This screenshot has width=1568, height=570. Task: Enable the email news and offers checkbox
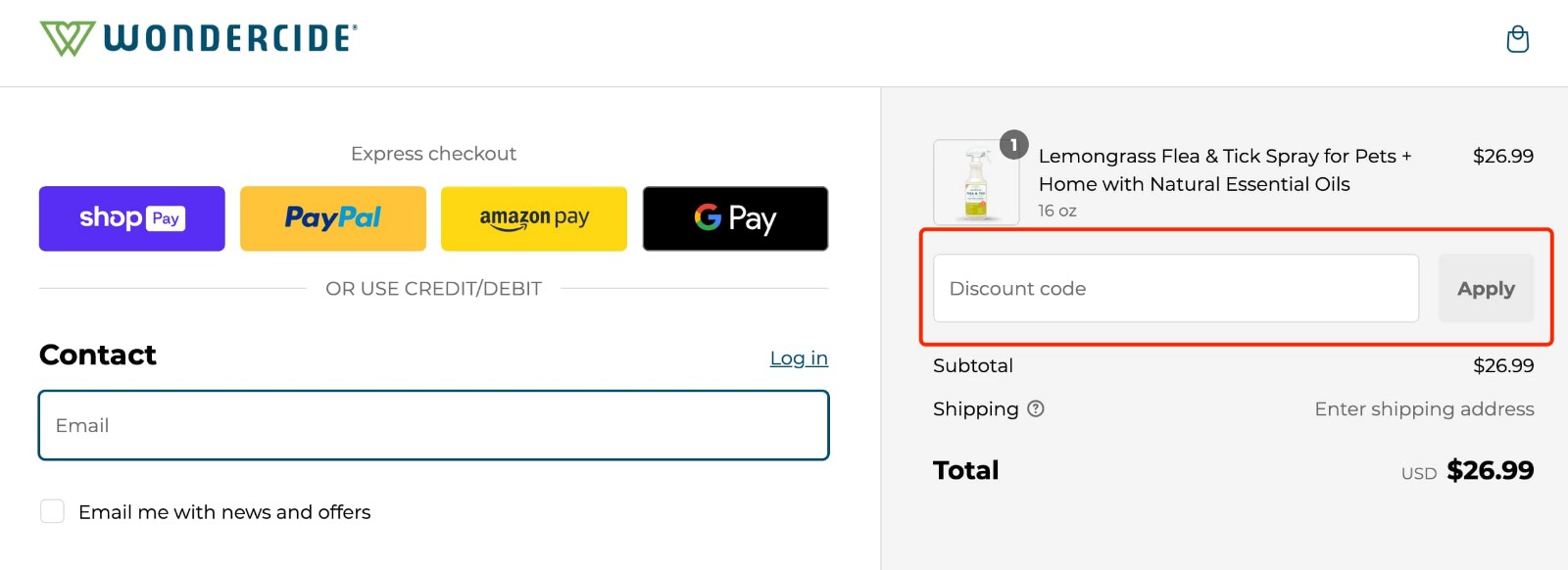51,511
